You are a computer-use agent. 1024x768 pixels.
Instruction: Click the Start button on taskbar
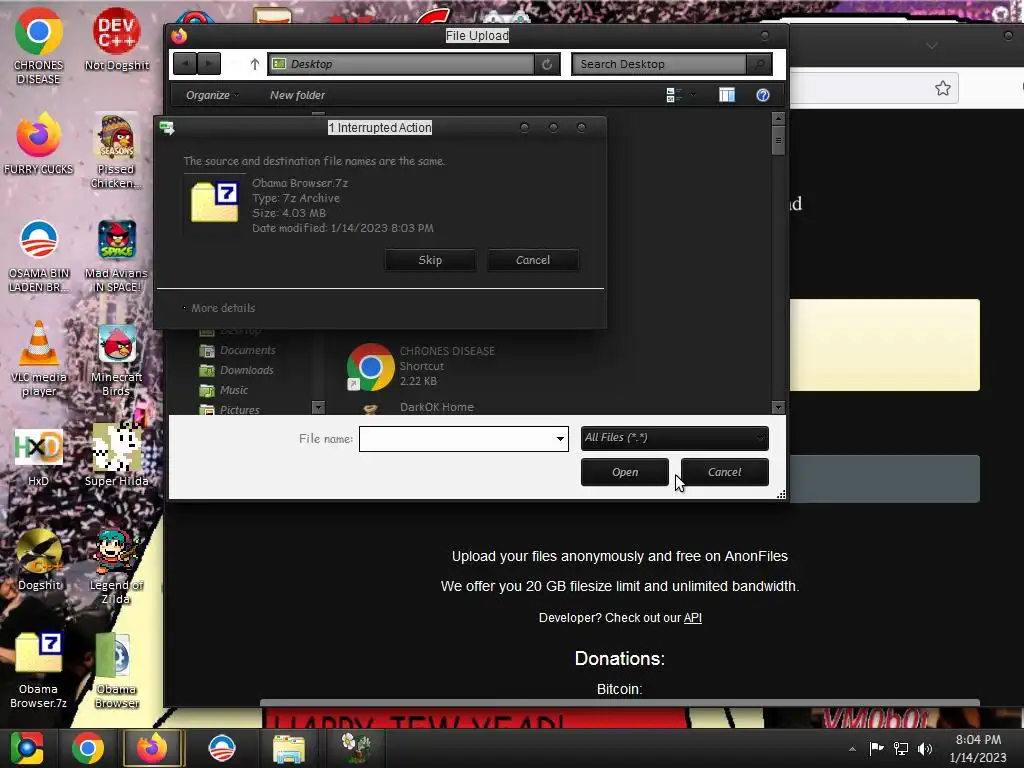click(x=27, y=748)
